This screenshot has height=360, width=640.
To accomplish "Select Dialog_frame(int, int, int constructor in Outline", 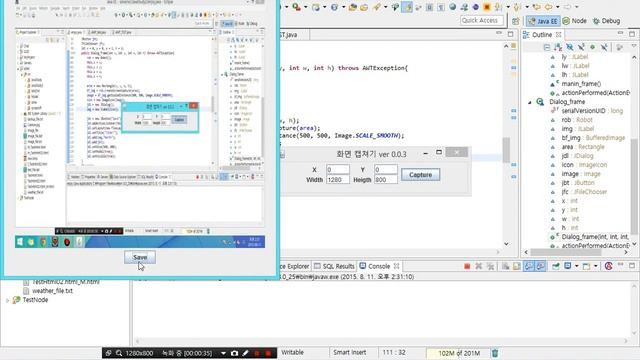I will (590, 237).
